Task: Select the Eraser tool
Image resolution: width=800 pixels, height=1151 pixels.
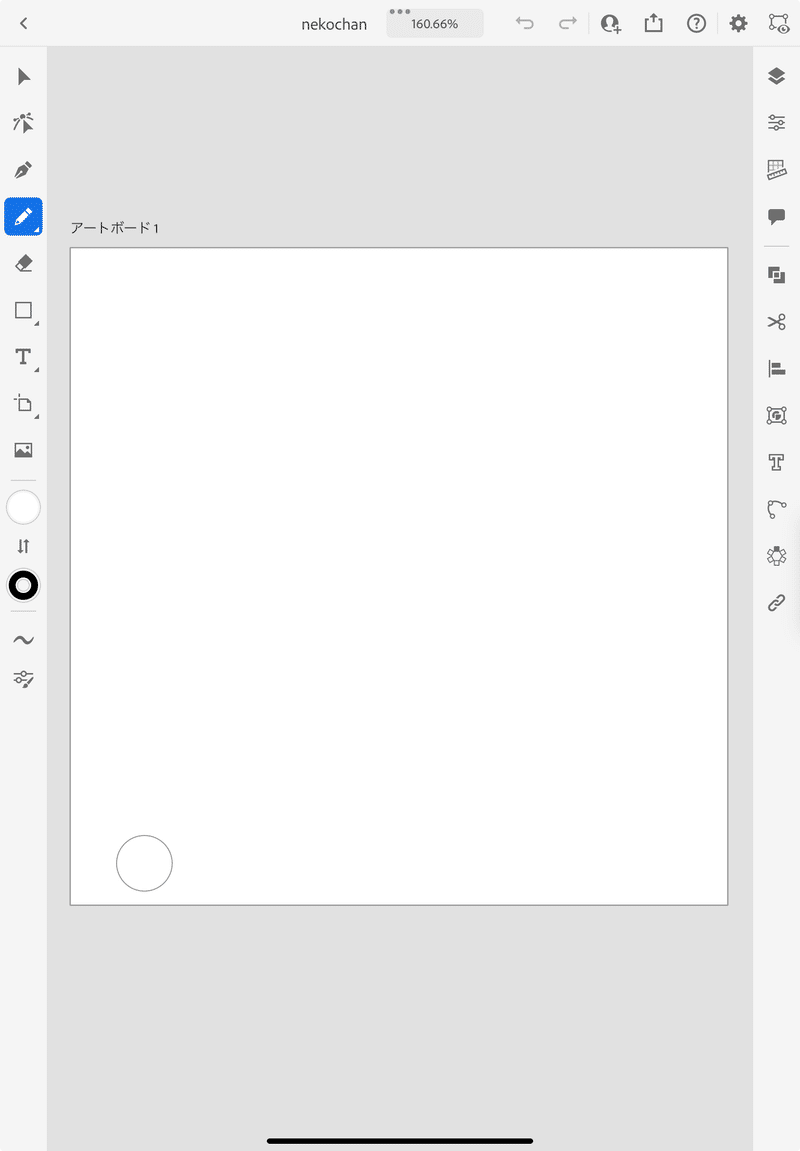Action: point(23,264)
